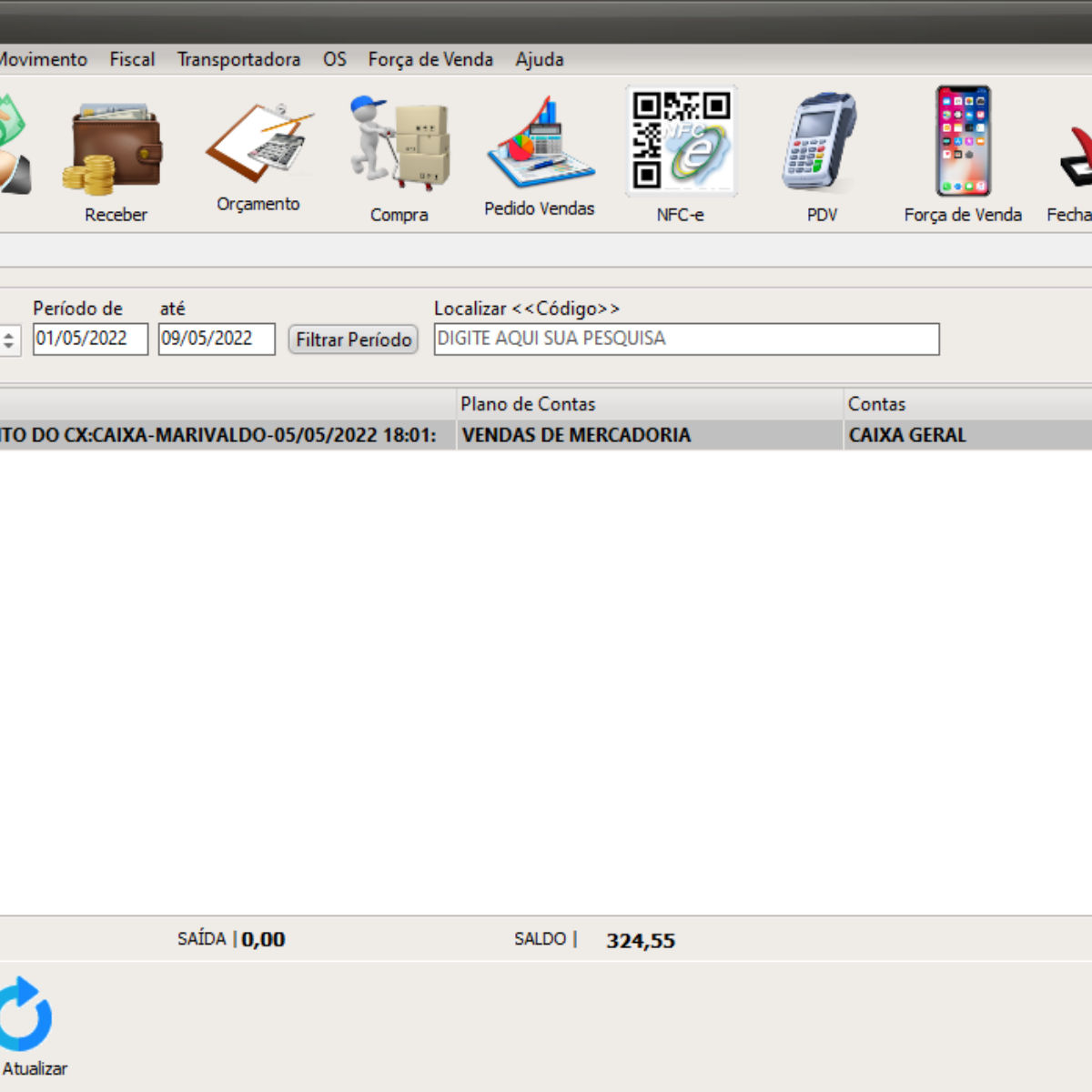Launch the NFC-e QR code icon
The width and height of the screenshot is (1092, 1092).
pos(681,141)
